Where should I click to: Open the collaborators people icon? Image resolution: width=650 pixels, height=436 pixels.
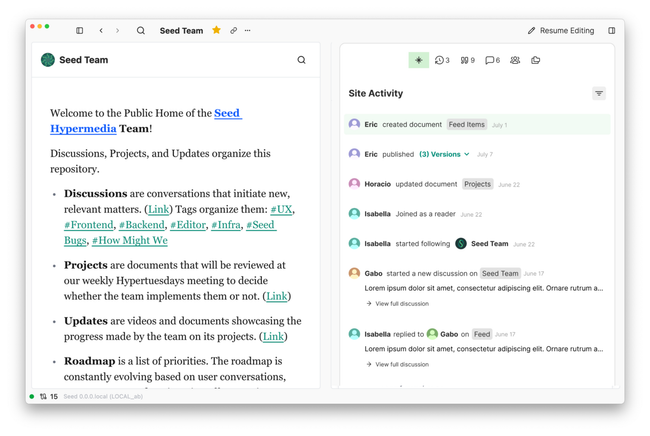point(515,60)
